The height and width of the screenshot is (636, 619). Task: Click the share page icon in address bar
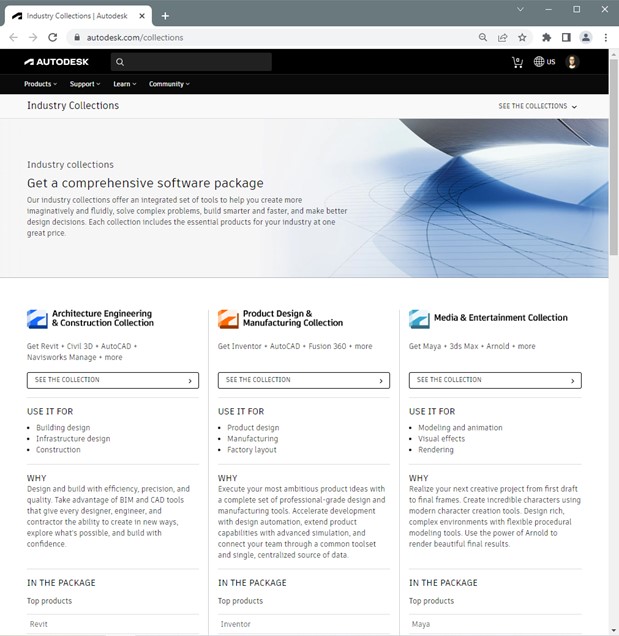coord(503,37)
